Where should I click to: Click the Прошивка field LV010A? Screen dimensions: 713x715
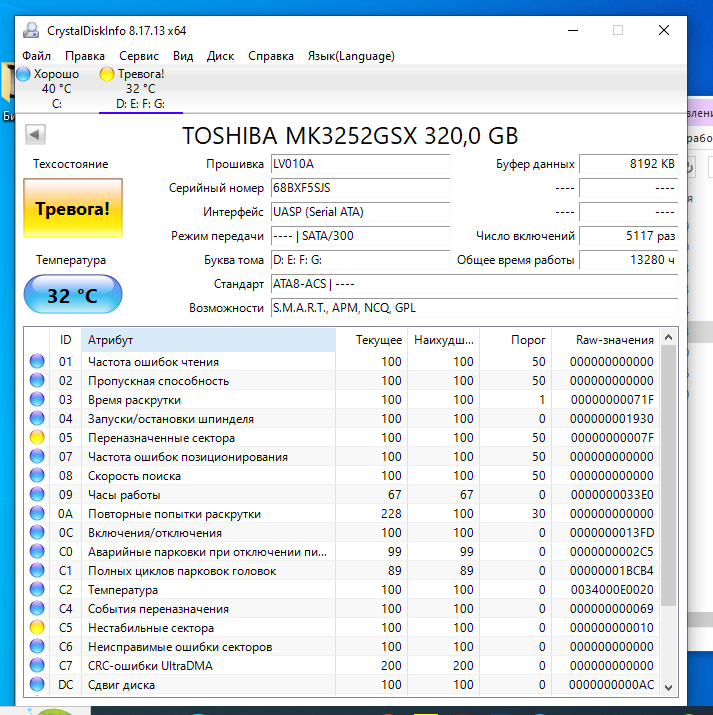click(x=360, y=164)
